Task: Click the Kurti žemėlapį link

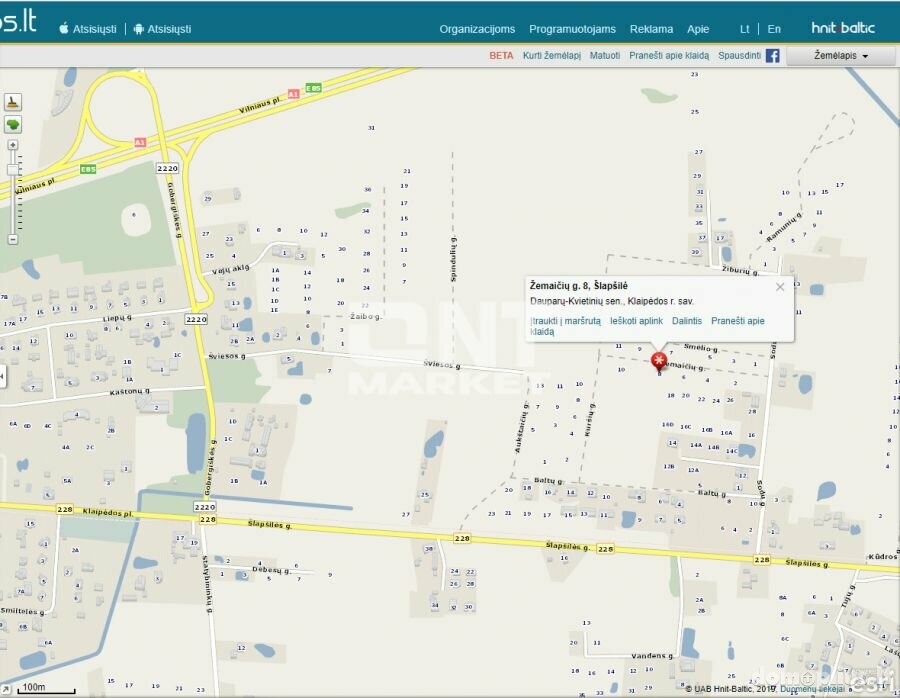Action: point(552,56)
